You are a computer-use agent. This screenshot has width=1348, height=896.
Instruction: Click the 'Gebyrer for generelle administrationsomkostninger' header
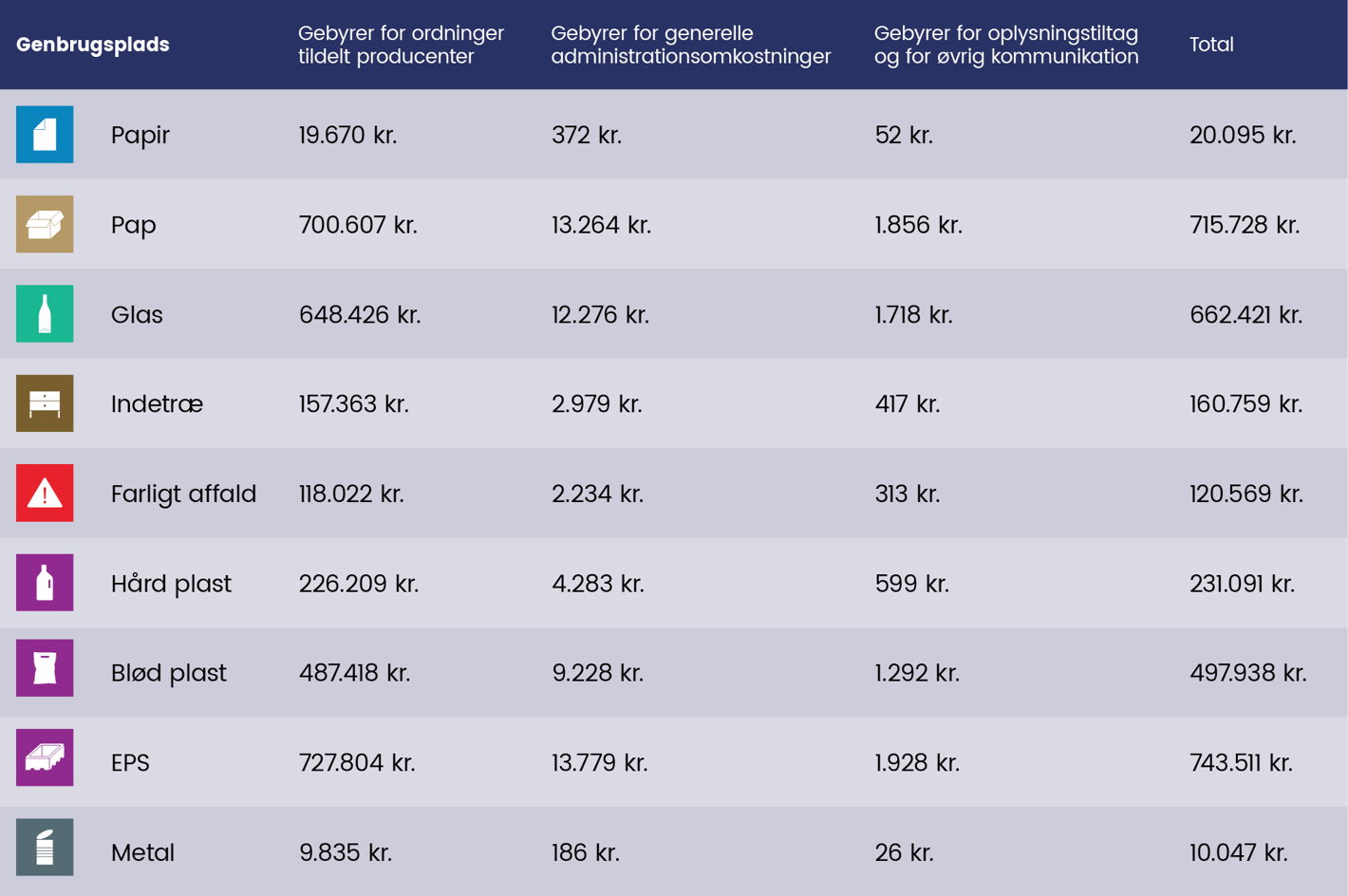click(691, 45)
